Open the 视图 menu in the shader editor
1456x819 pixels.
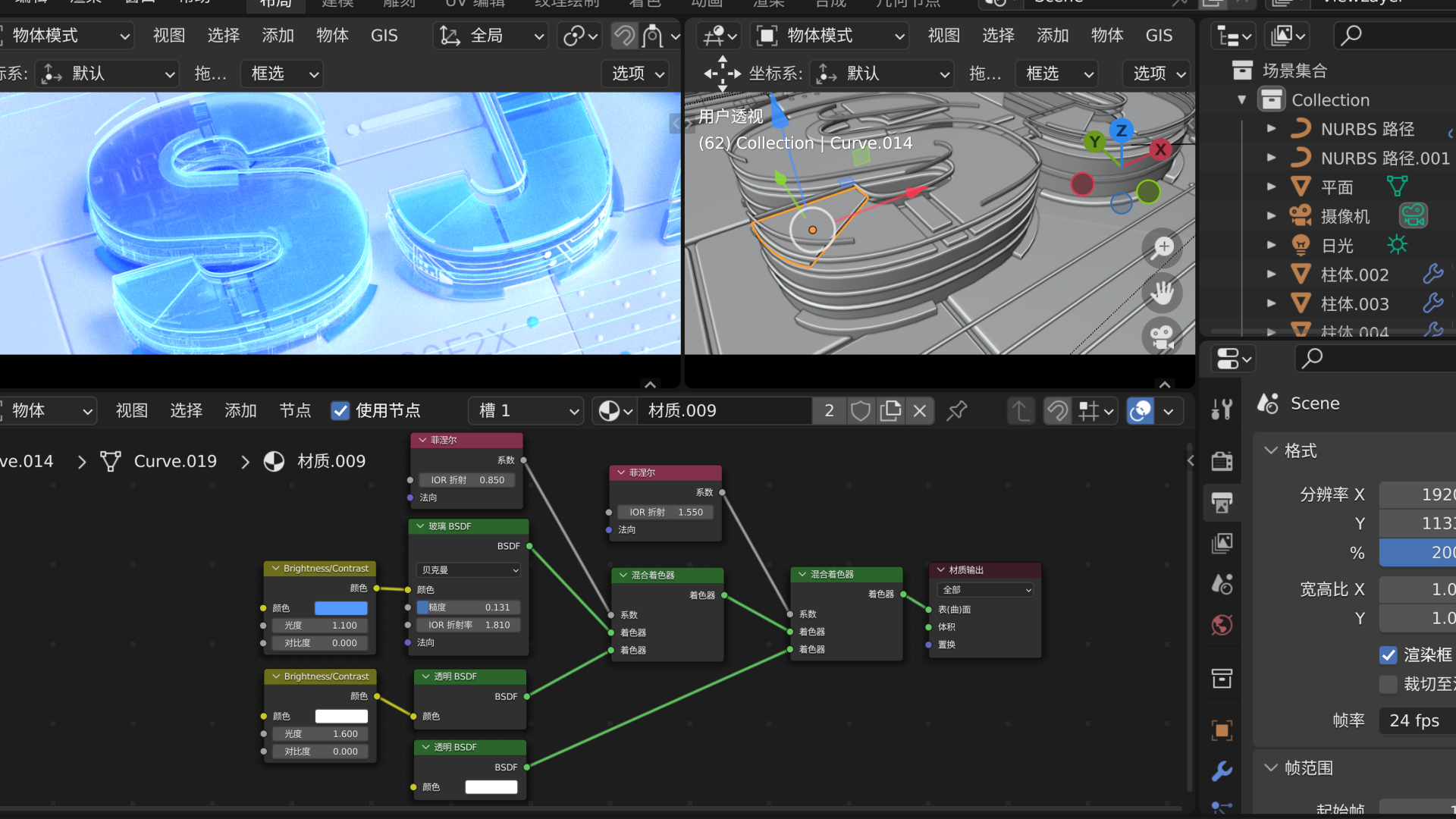131,410
